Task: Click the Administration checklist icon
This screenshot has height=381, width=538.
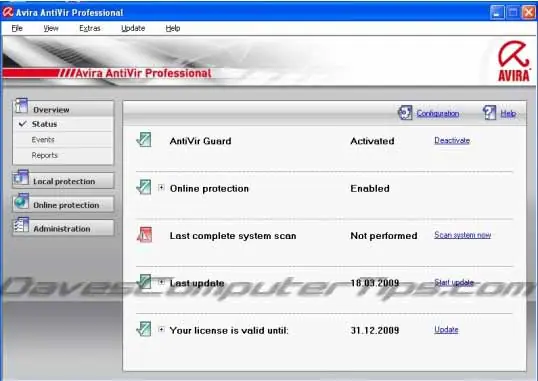Action: coord(21,225)
